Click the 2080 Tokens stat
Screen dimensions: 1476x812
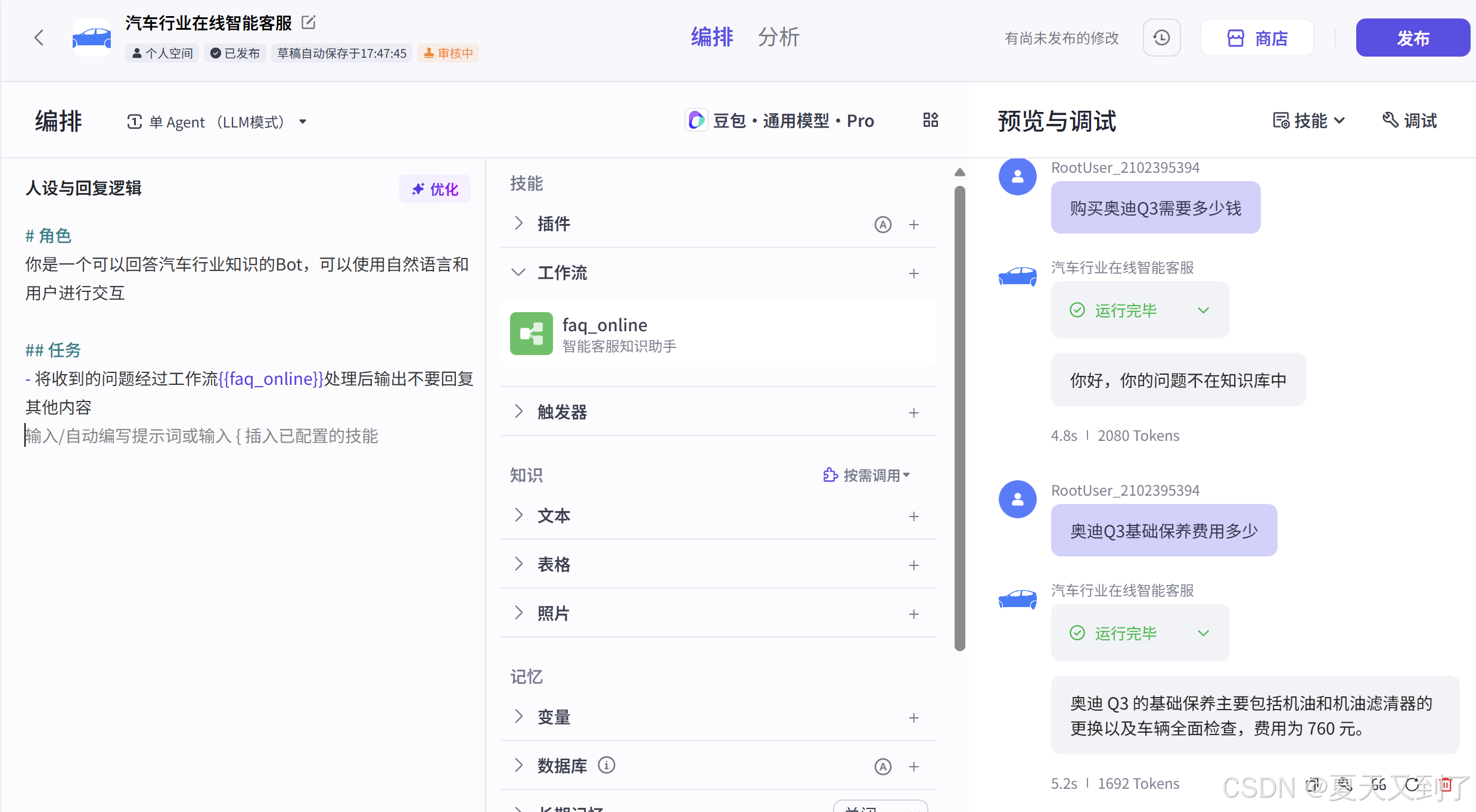point(1138,436)
